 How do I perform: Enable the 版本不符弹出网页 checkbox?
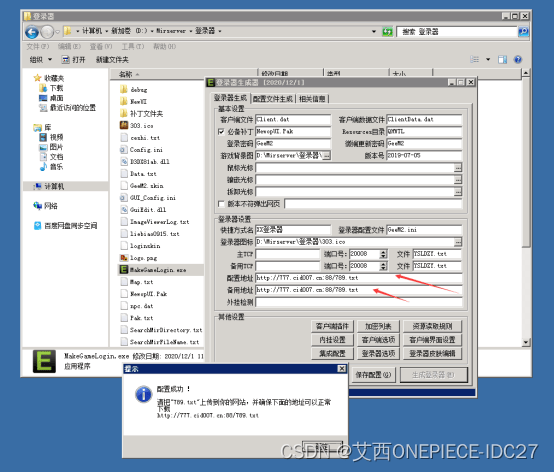point(221,204)
